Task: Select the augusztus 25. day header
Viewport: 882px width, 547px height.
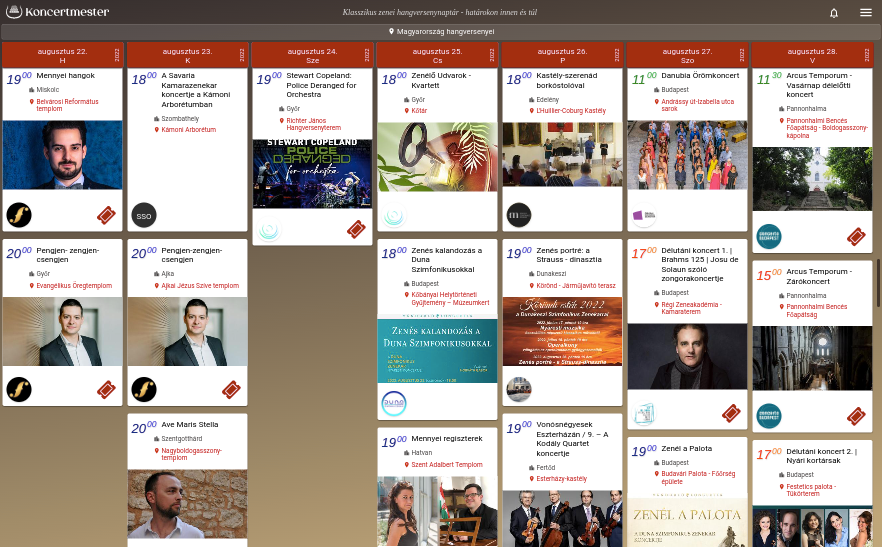Action: (437, 55)
